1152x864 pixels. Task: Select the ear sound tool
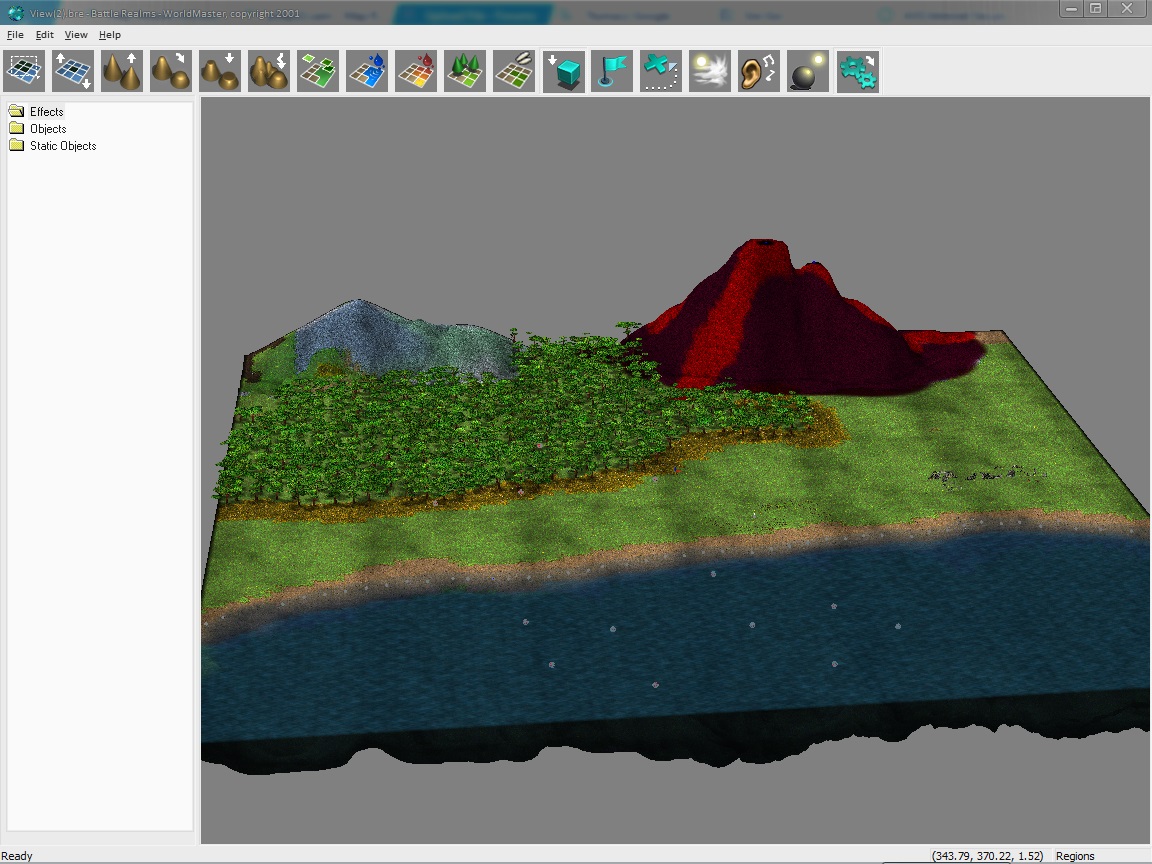click(759, 71)
